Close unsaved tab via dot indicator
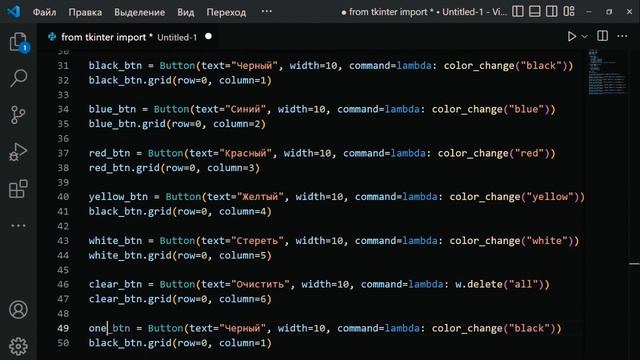Viewport: 640px width, 360px height. click(x=208, y=36)
